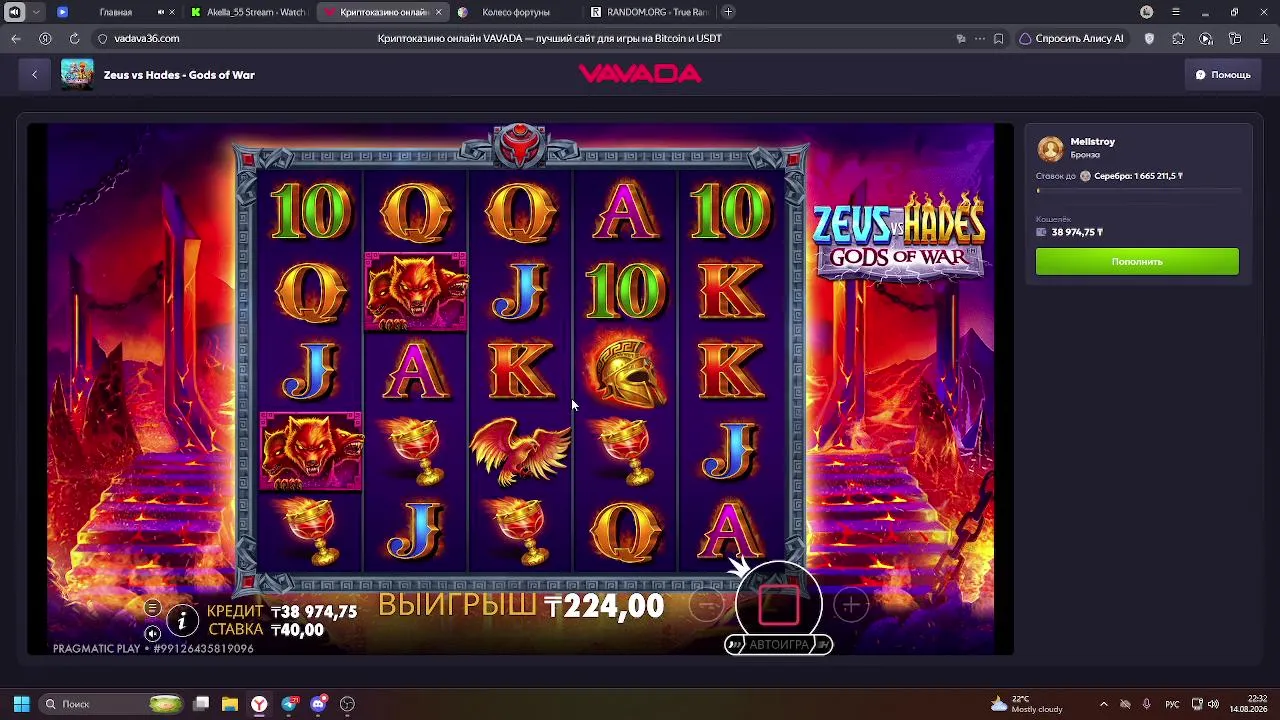Open the browser extensions puzzle icon
Viewport: 1280px width, 720px height.
coord(1178,39)
